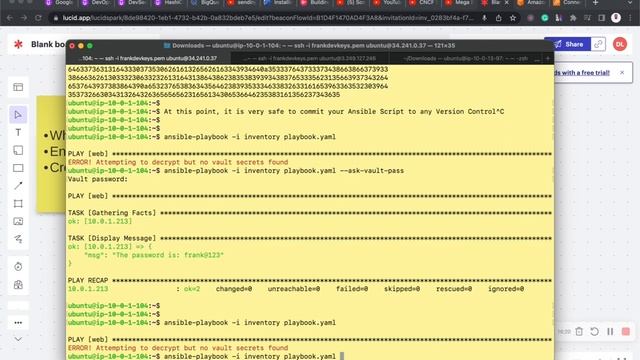This screenshot has width=640, height=360.
Task: Bookmark this page with star icon
Action: (x=513, y=18)
